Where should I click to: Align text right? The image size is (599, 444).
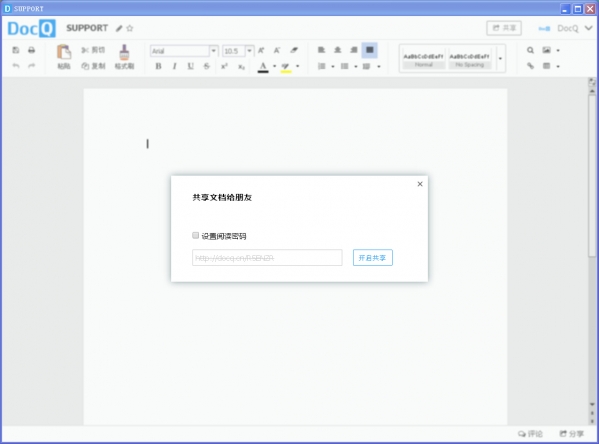pos(354,50)
